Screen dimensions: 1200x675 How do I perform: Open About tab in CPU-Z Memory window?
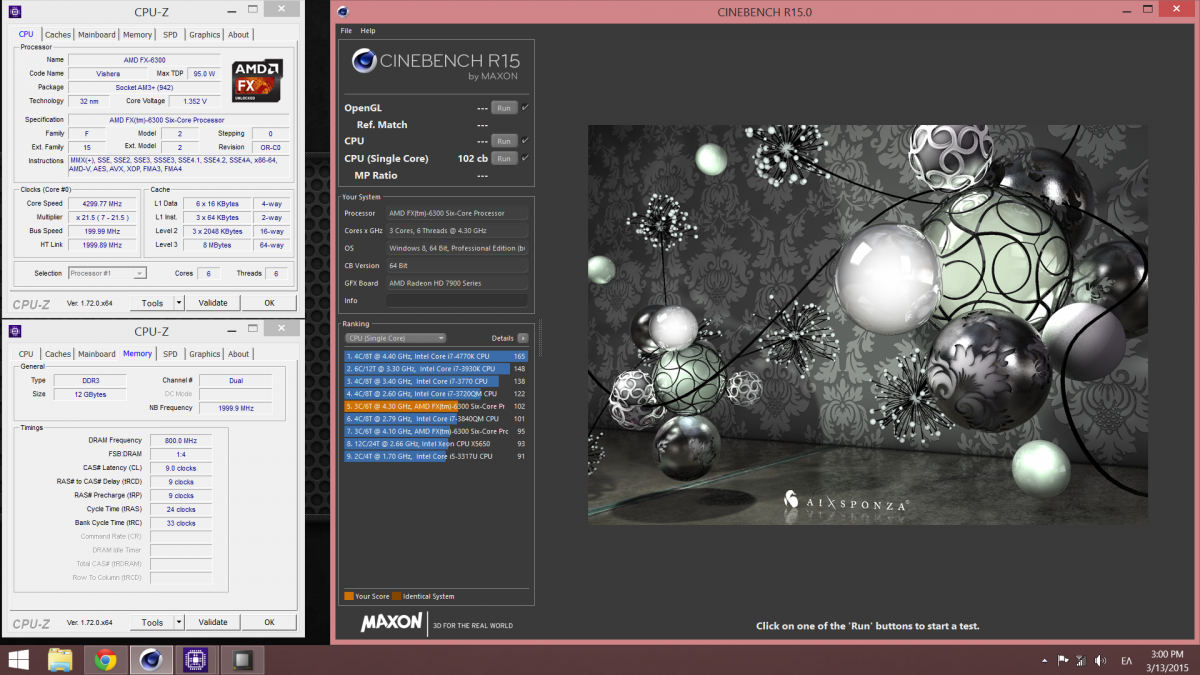(x=239, y=353)
